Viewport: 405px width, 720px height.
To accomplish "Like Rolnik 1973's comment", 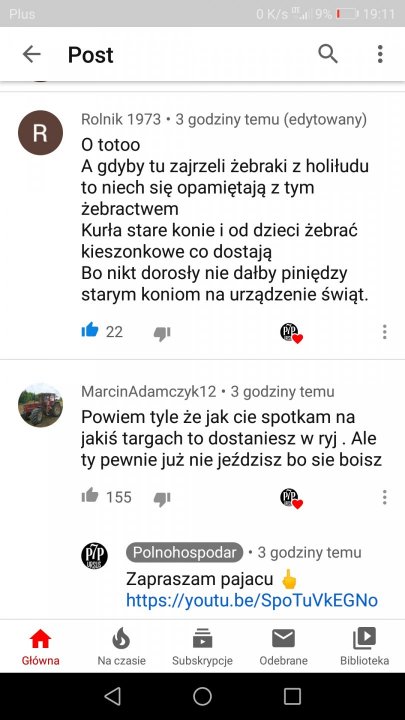I will pos(90,330).
